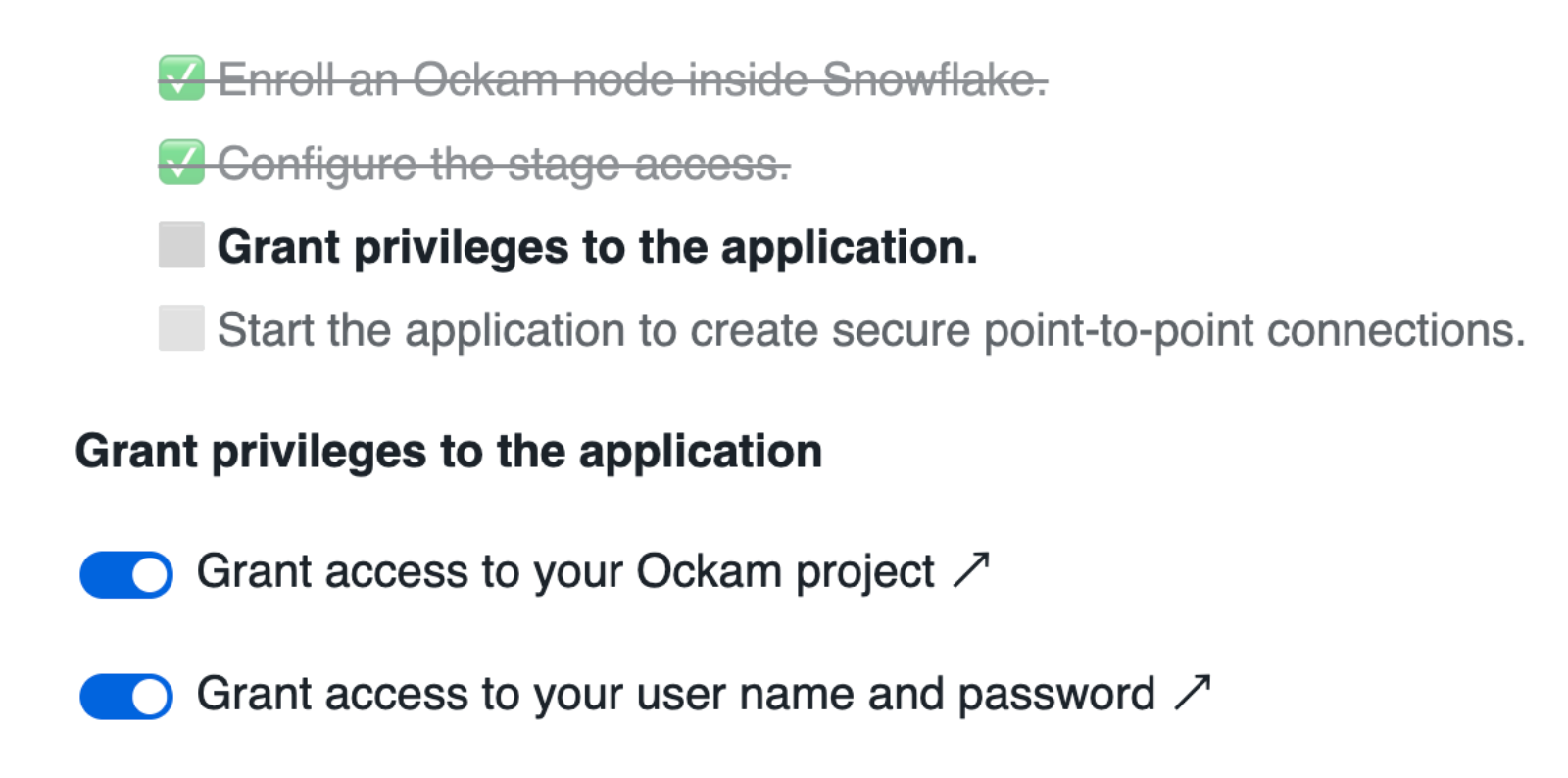Click the word project in the first toggle label
Image resolution: width=1568 pixels, height=778 pixels.
click(864, 572)
